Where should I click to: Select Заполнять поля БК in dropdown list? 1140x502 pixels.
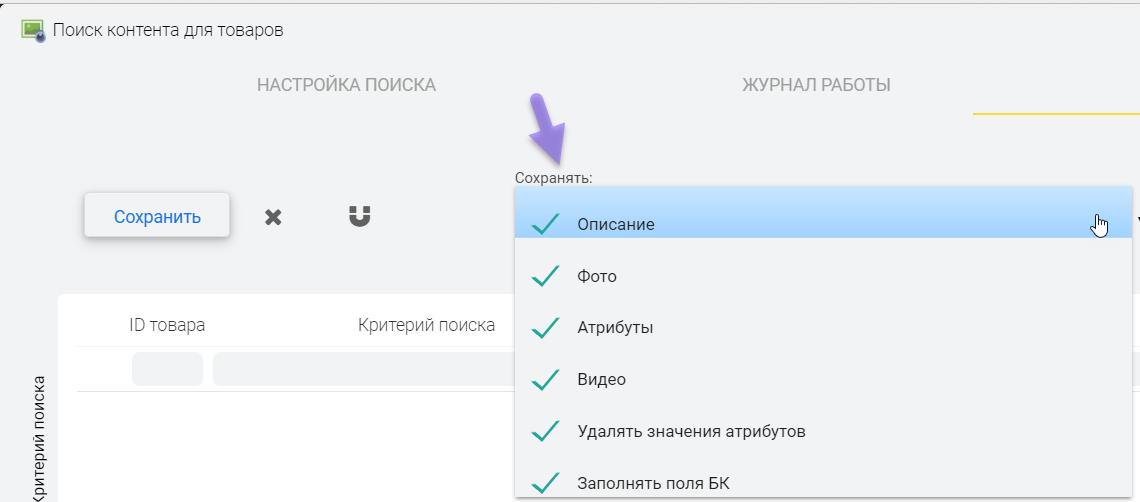[653, 484]
